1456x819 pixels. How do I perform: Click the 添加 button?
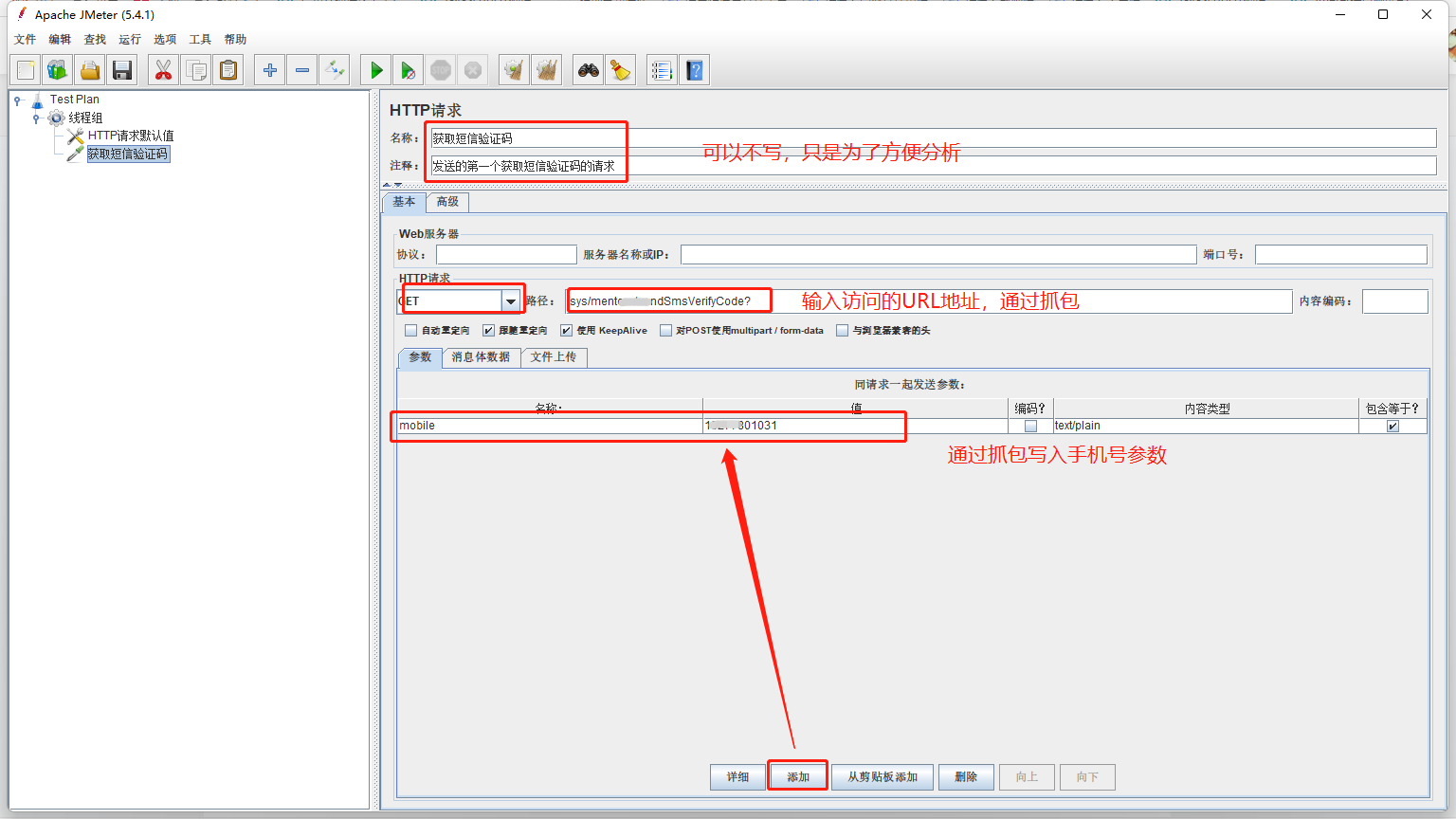798,777
